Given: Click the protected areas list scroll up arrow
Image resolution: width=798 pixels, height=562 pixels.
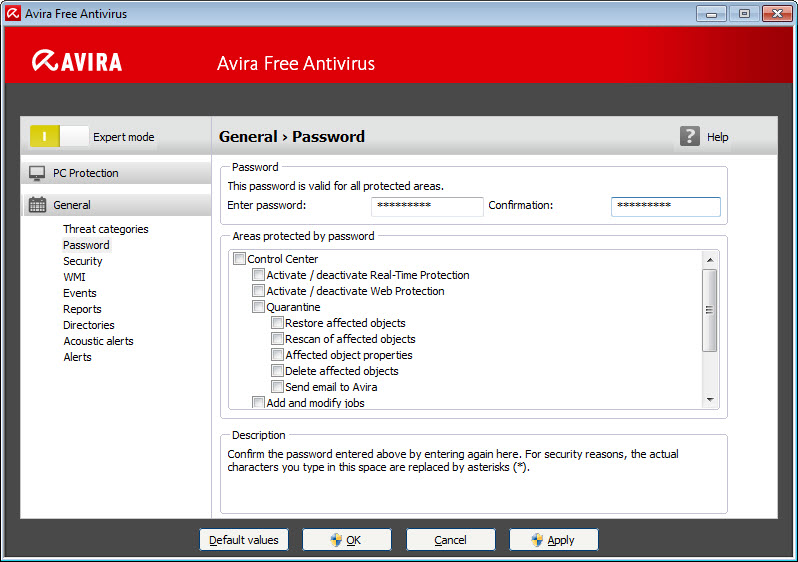Looking at the screenshot, I should point(709,260).
